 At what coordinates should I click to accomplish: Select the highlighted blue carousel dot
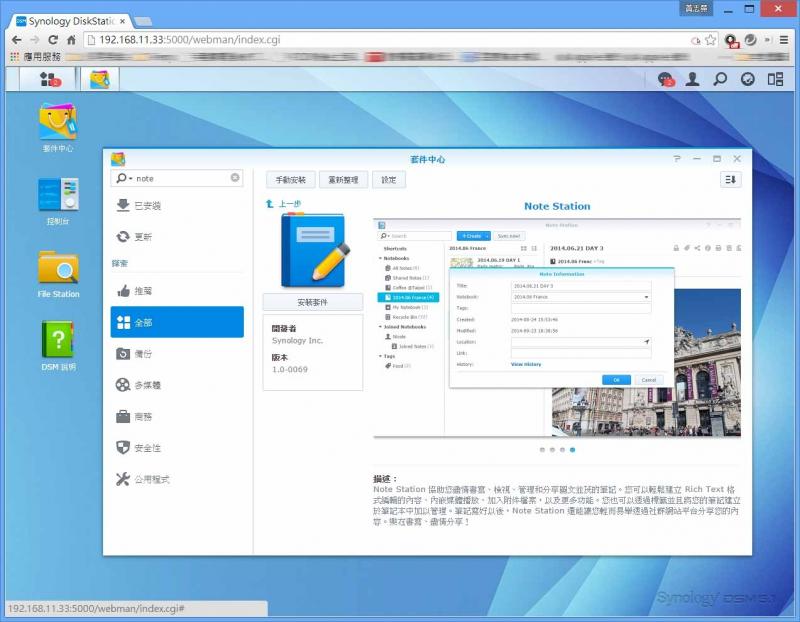[572, 450]
